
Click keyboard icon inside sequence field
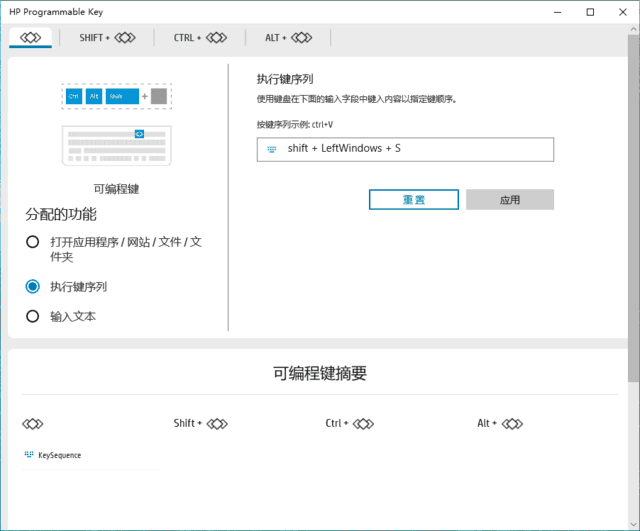pos(271,149)
